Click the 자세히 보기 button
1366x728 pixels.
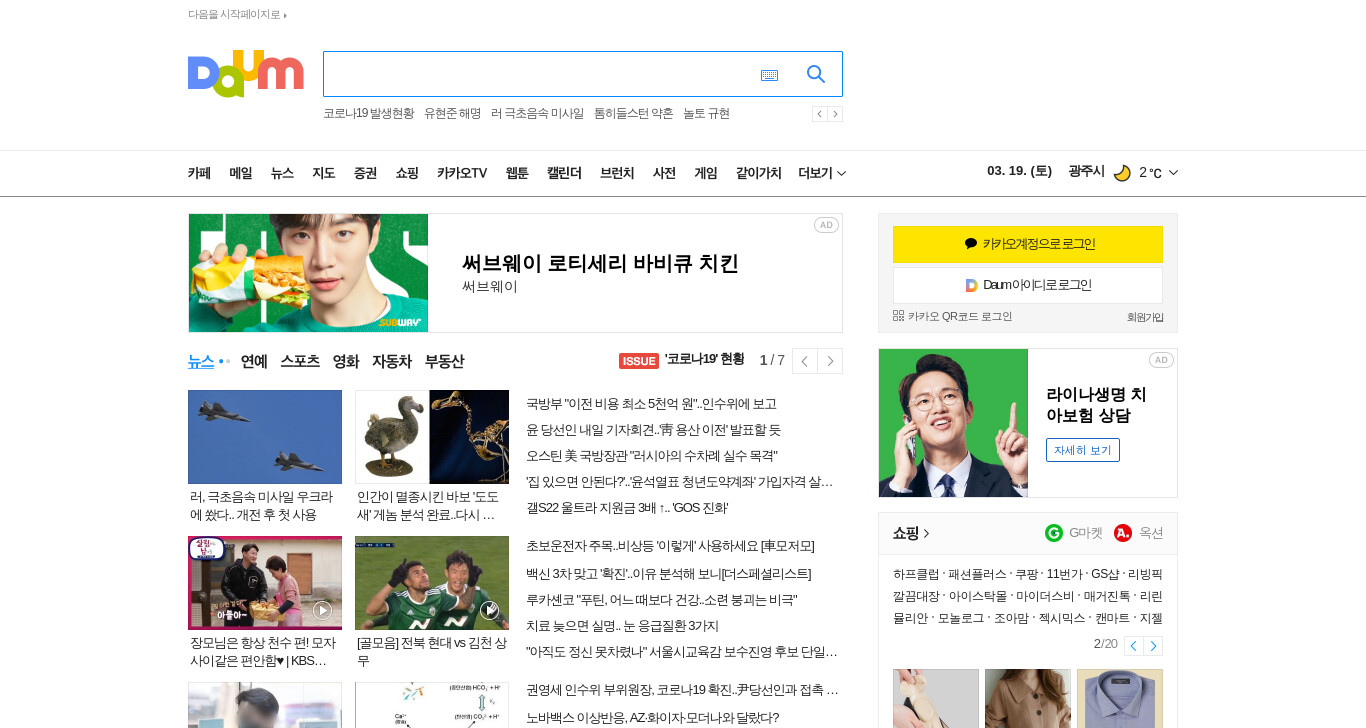1083,450
